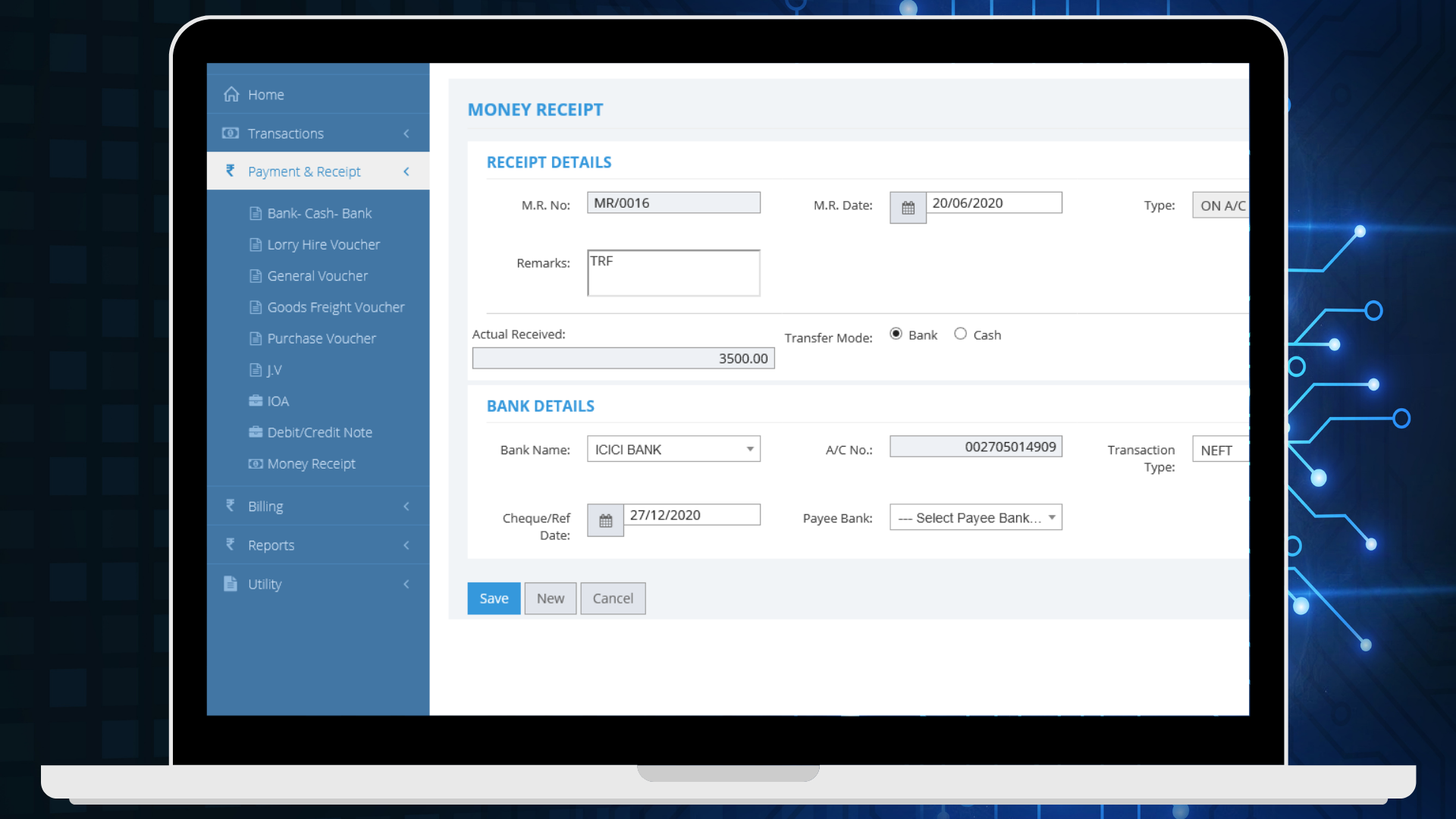Click the Purchase Voucher document icon

256,338
